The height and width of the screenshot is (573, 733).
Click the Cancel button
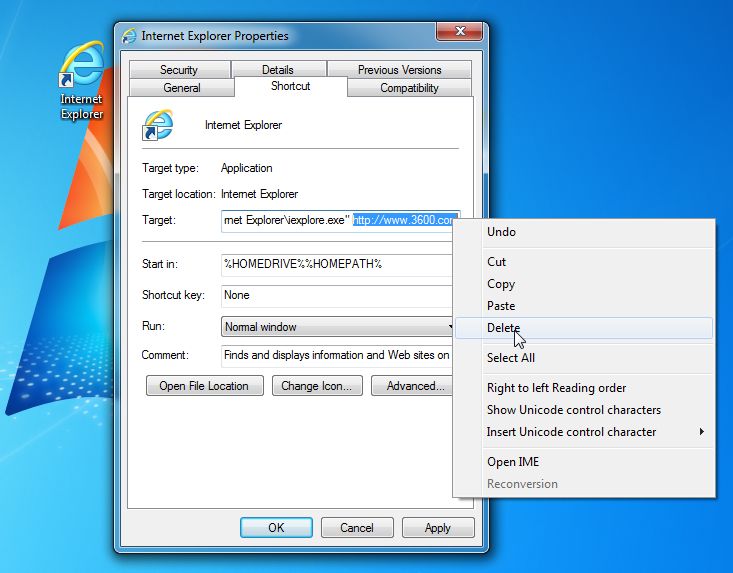(357, 528)
